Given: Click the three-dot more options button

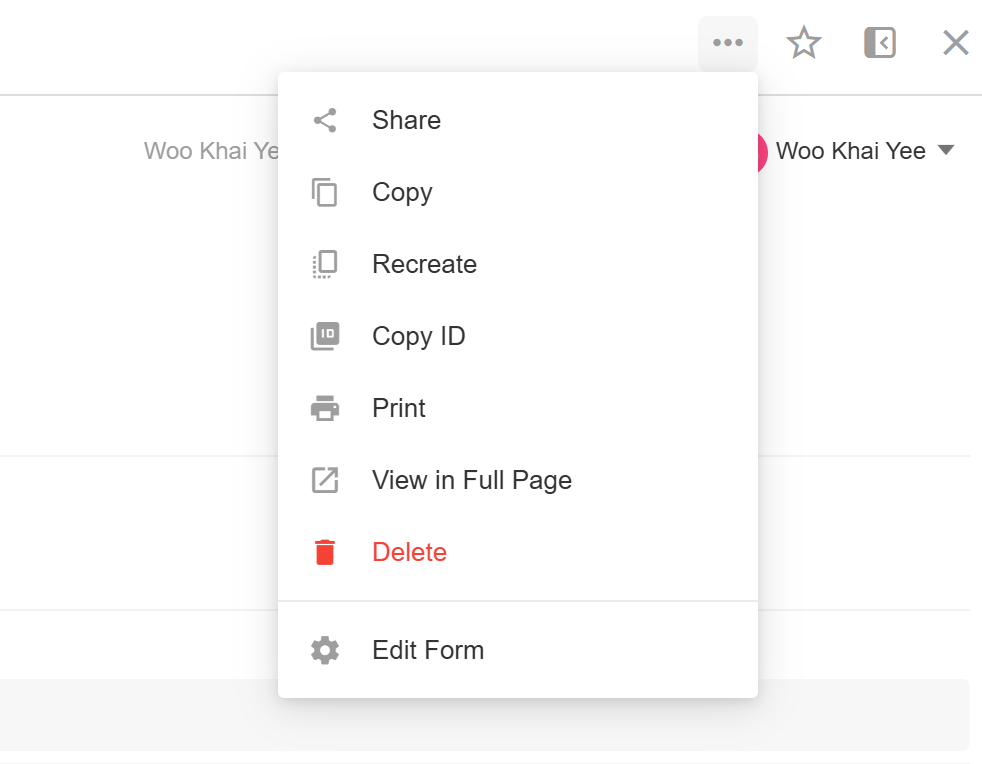Looking at the screenshot, I should 728,43.
